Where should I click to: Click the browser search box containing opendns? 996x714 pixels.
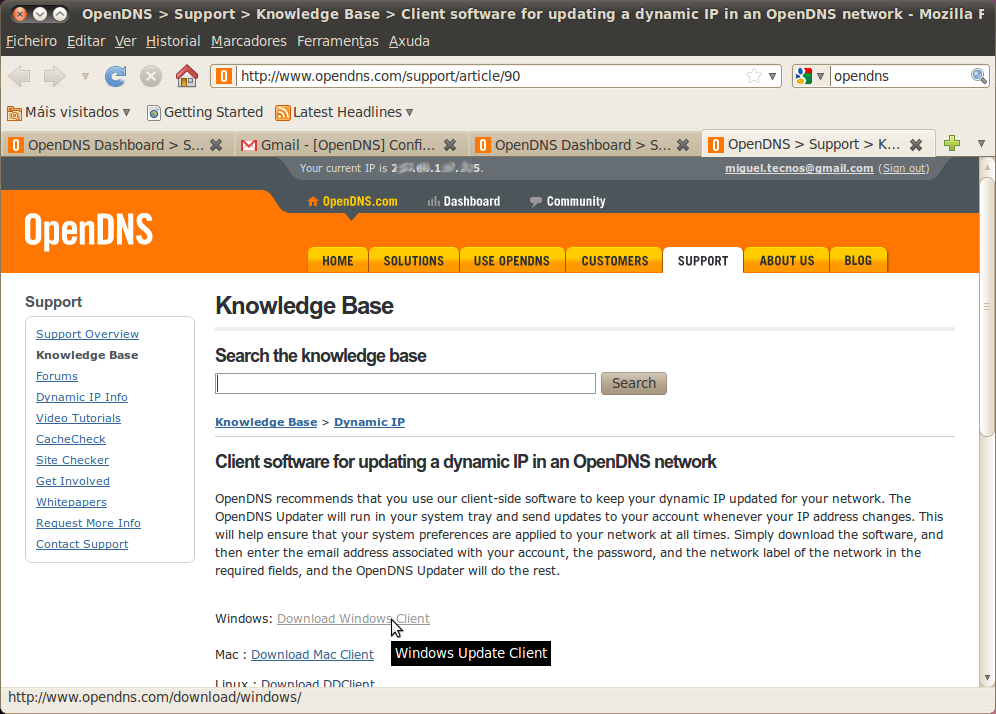[899, 76]
